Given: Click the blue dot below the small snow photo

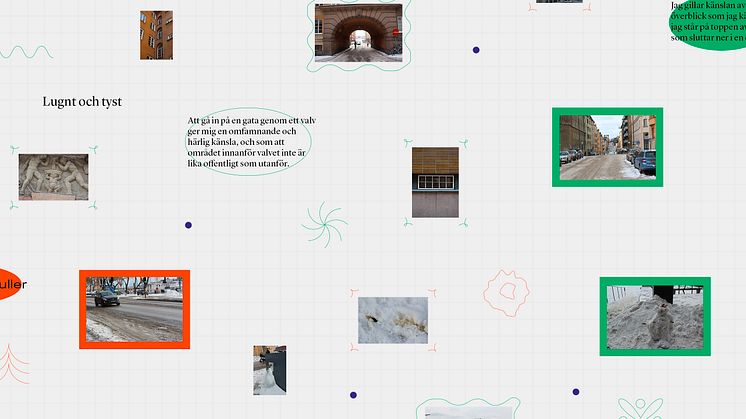Looking at the screenshot, I should tap(351, 394).
